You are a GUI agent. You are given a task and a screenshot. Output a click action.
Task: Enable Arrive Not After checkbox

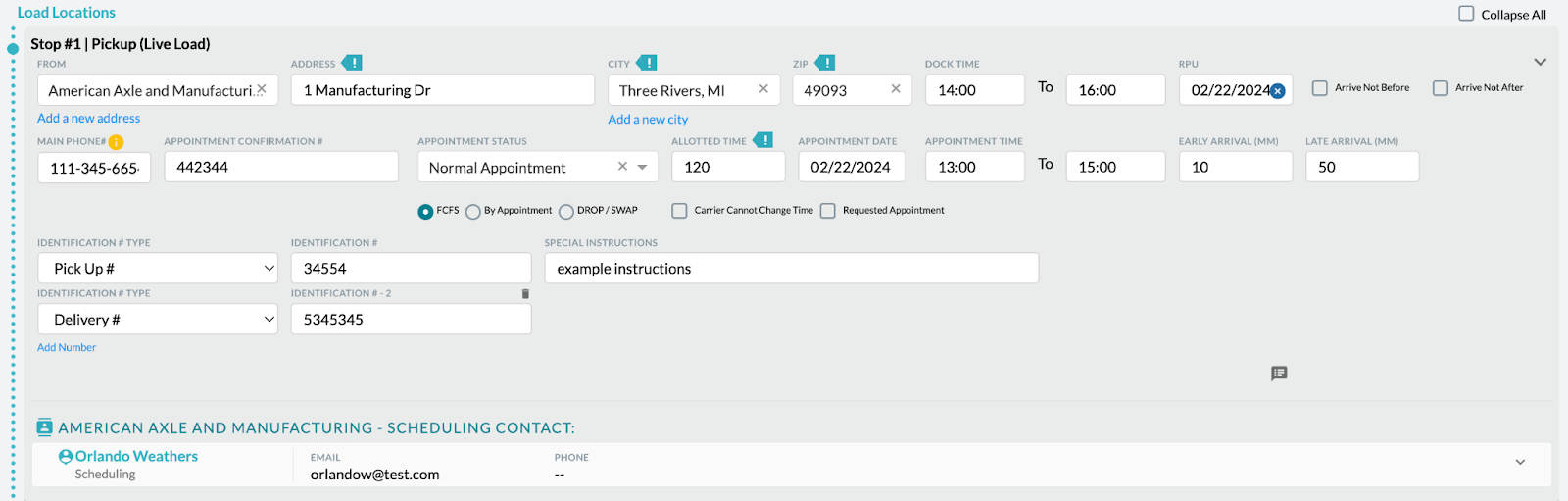click(x=1441, y=88)
